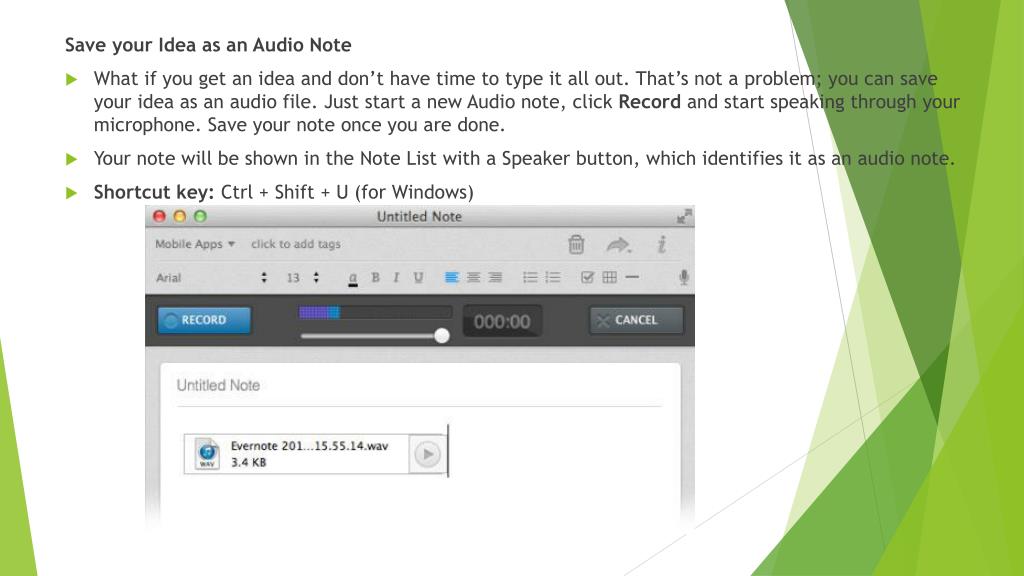
Task: Click the Evernote 201...15.55.14.wav filename
Action: [x=310, y=446]
